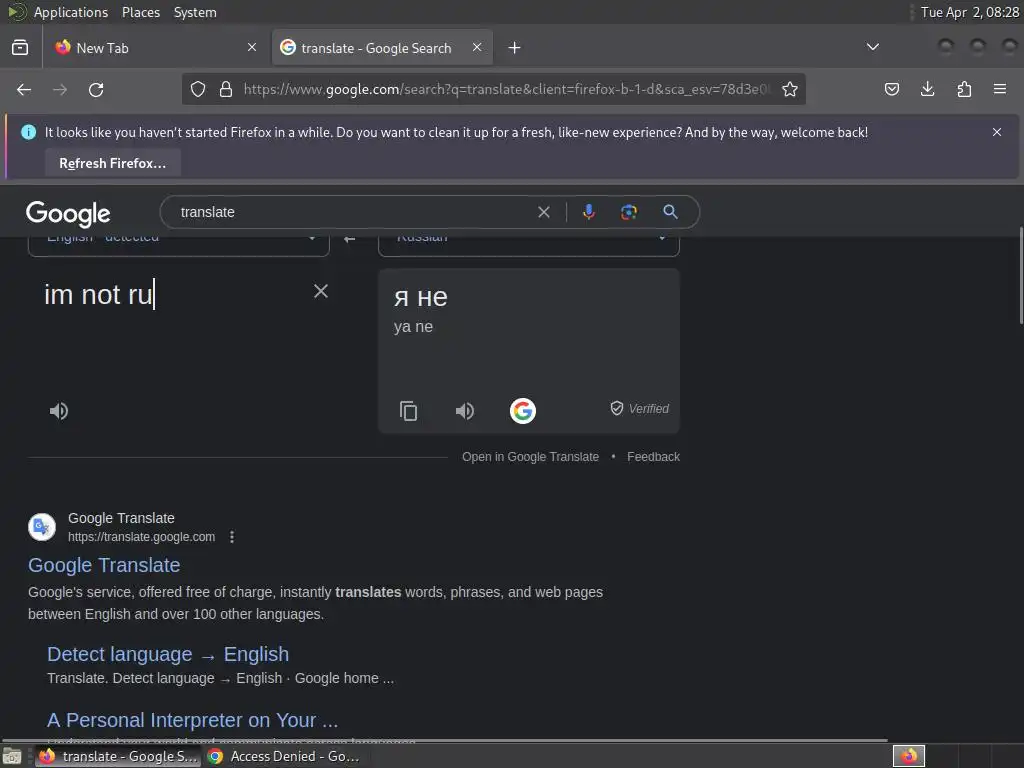
Task: Clear the translation source text
Action: tap(321, 291)
